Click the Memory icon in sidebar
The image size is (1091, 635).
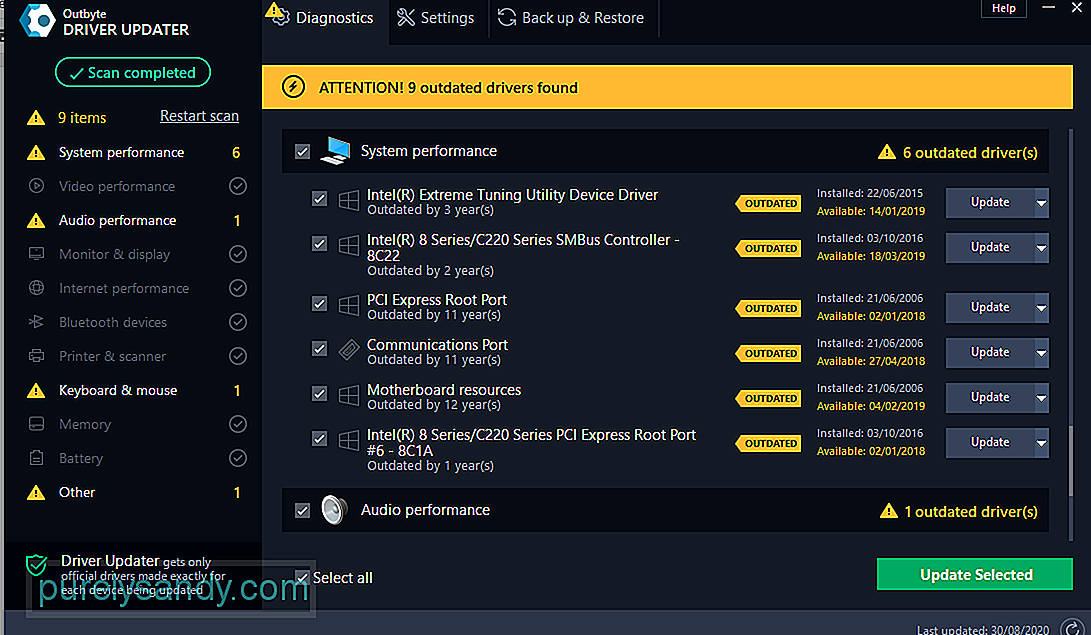tap(36, 424)
